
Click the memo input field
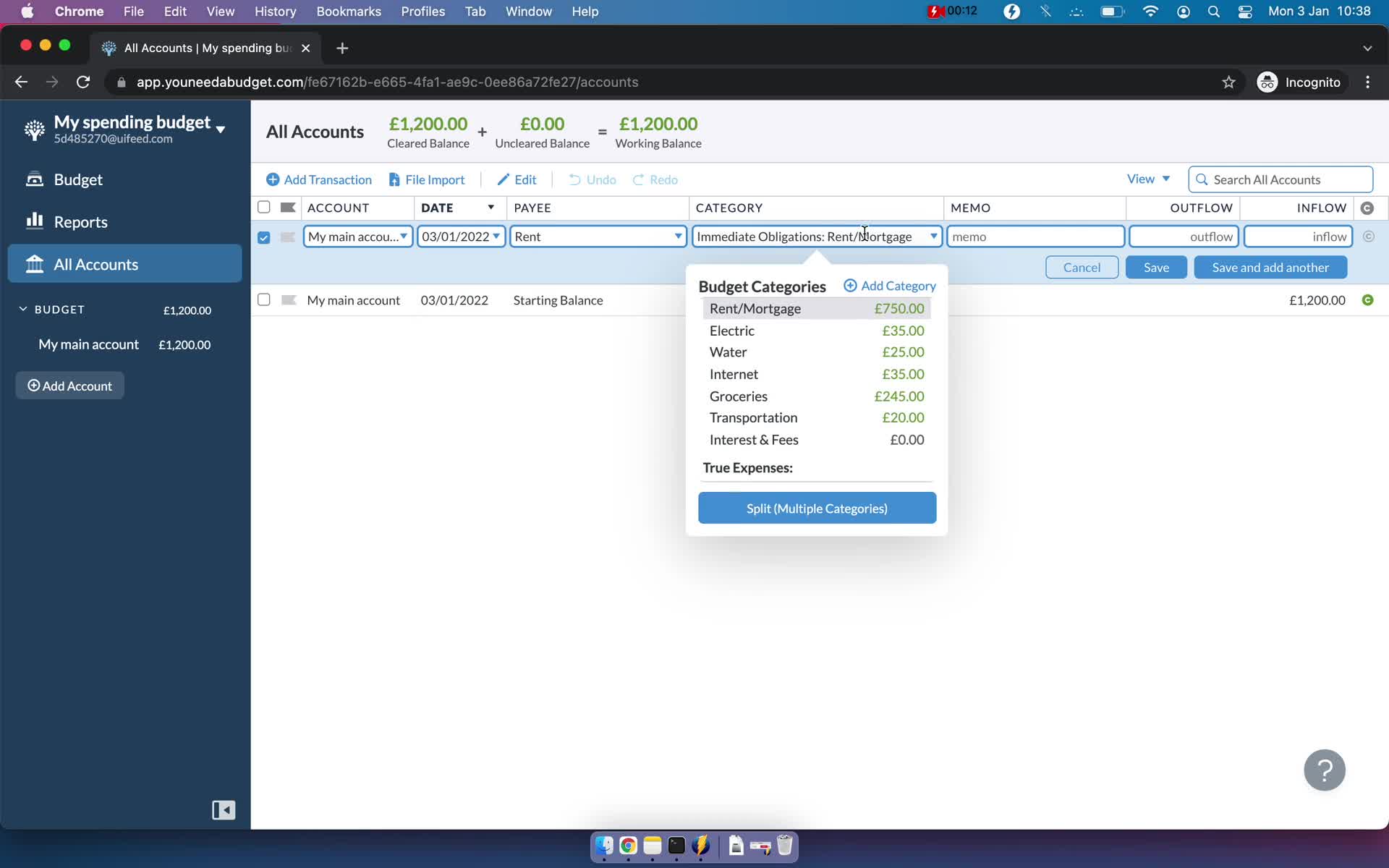[x=1035, y=236]
